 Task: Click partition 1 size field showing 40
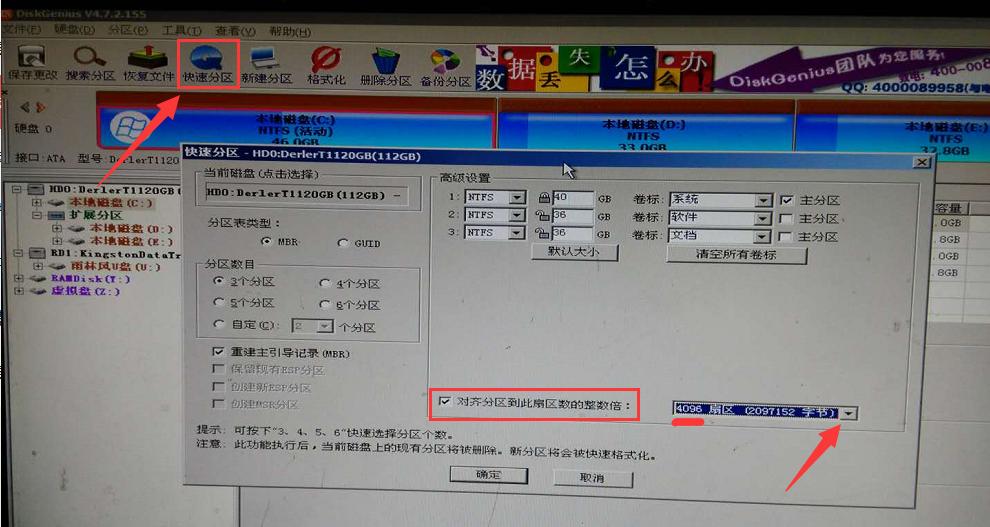point(573,198)
